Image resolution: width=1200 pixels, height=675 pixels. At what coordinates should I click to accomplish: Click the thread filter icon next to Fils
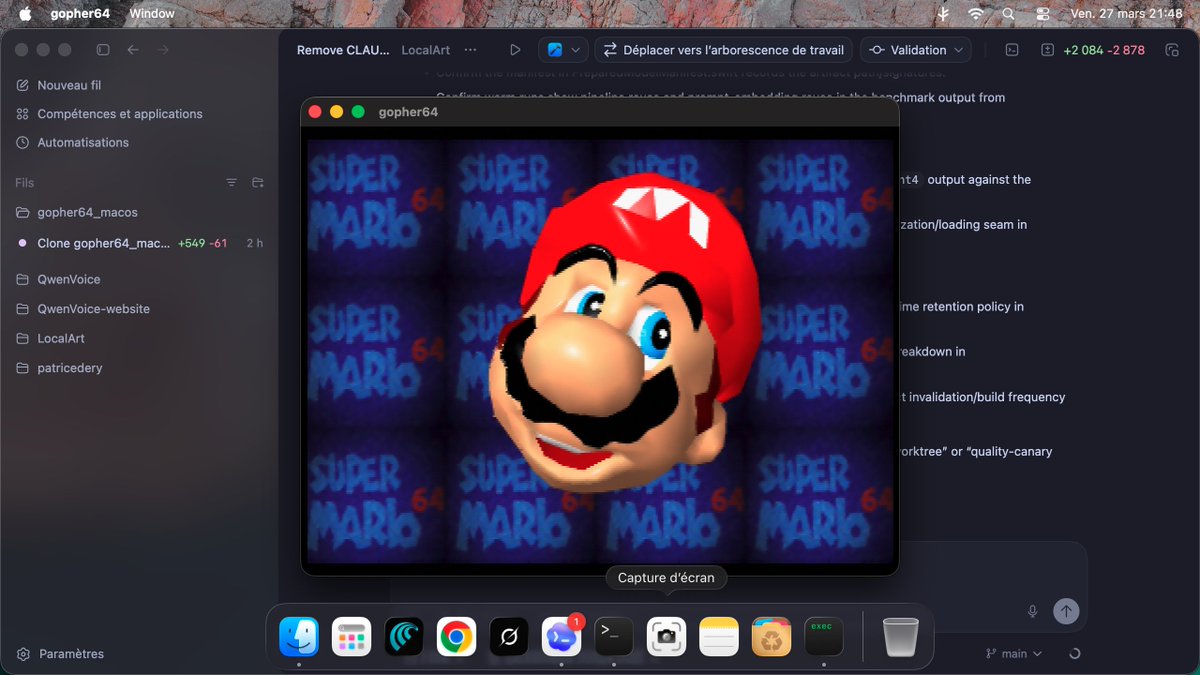pos(232,183)
